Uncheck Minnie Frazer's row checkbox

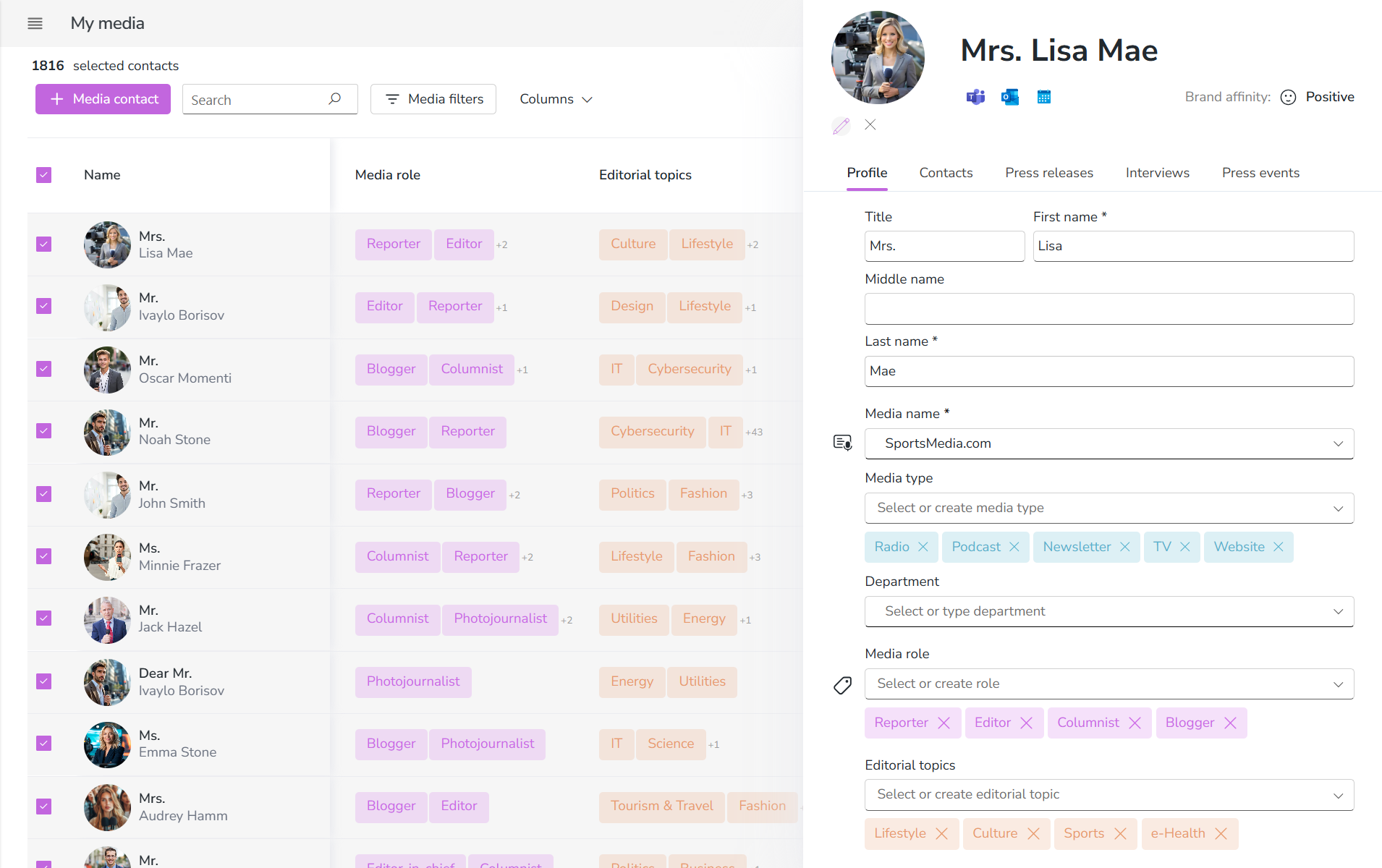[x=43, y=556]
